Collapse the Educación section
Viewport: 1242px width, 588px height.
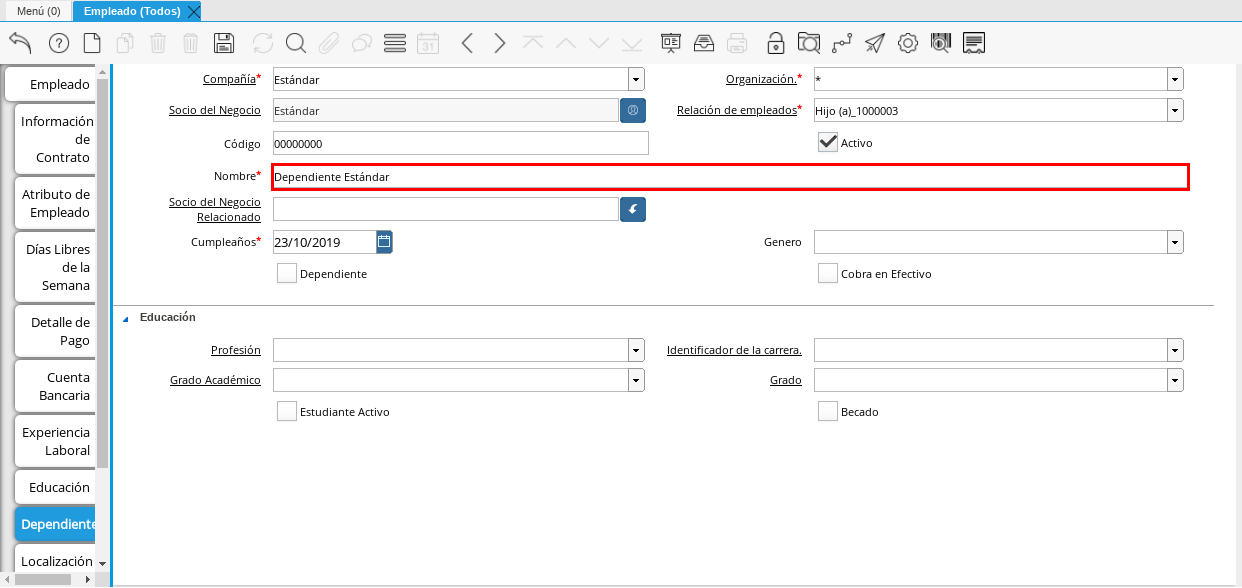click(126, 318)
